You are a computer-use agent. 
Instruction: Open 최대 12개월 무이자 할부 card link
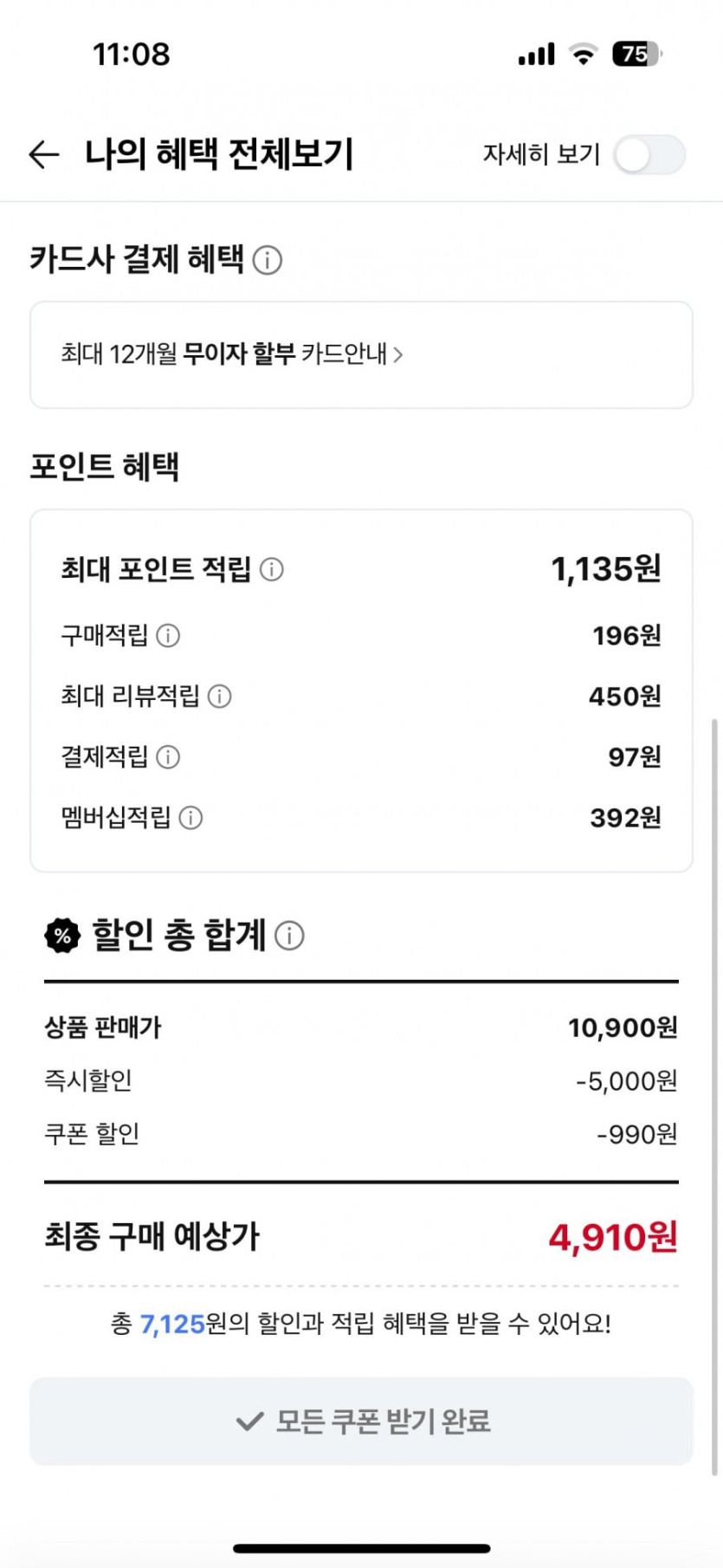click(x=223, y=354)
